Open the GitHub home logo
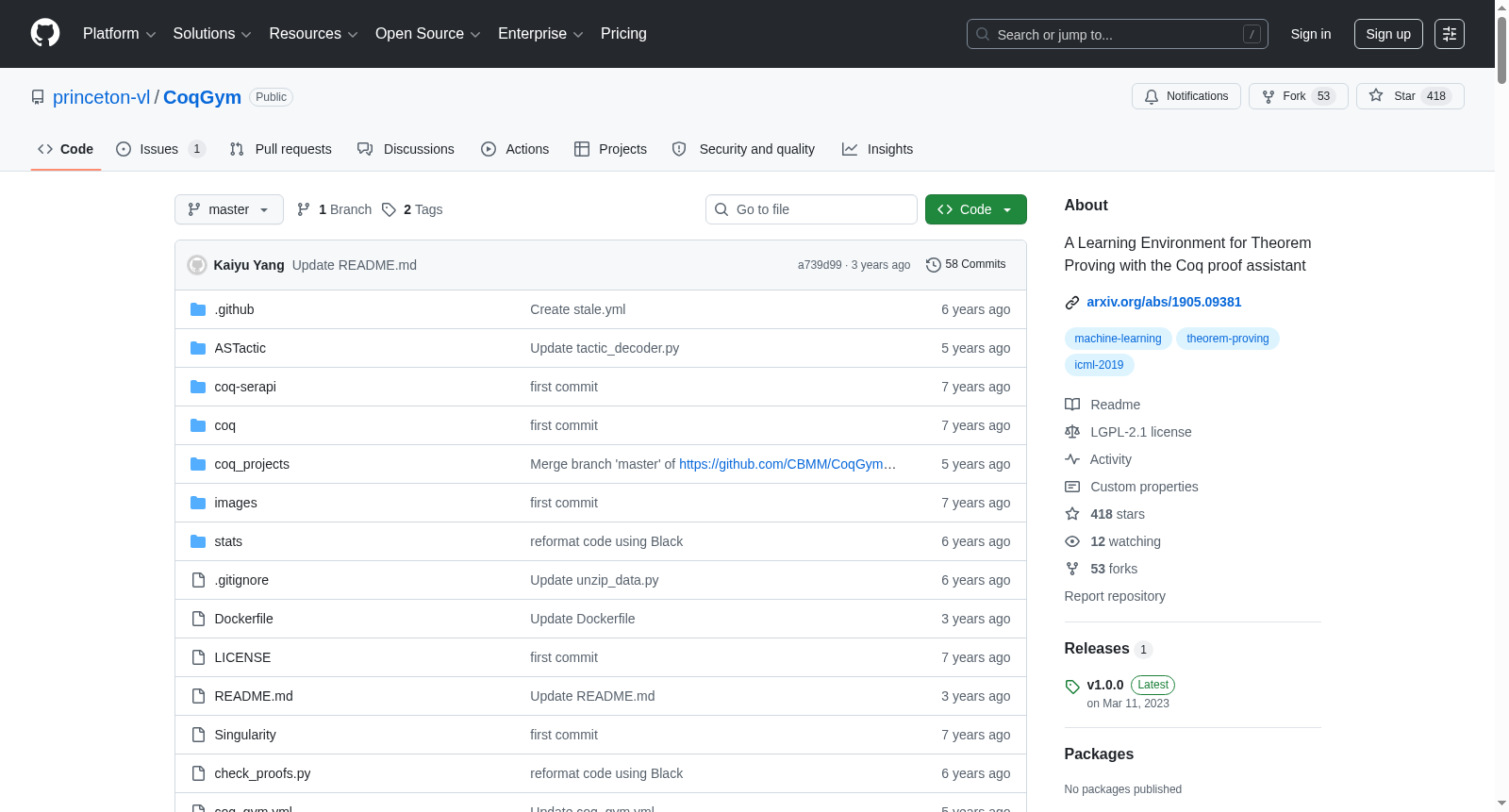Image resolution: width=1509 pixels, height=812 pixels. tap(45, 33)
